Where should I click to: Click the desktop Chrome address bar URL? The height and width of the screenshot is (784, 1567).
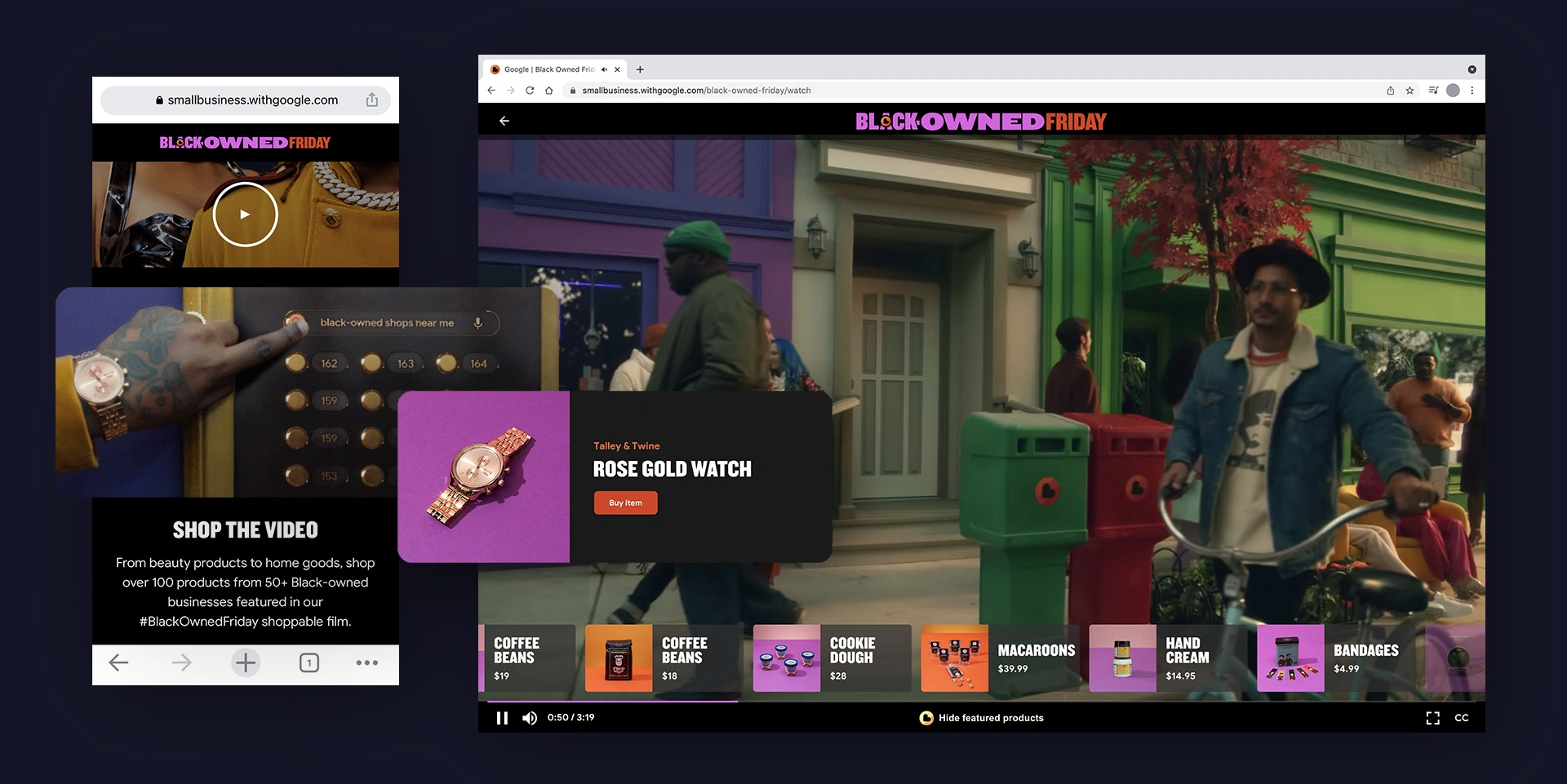(696, 91)
